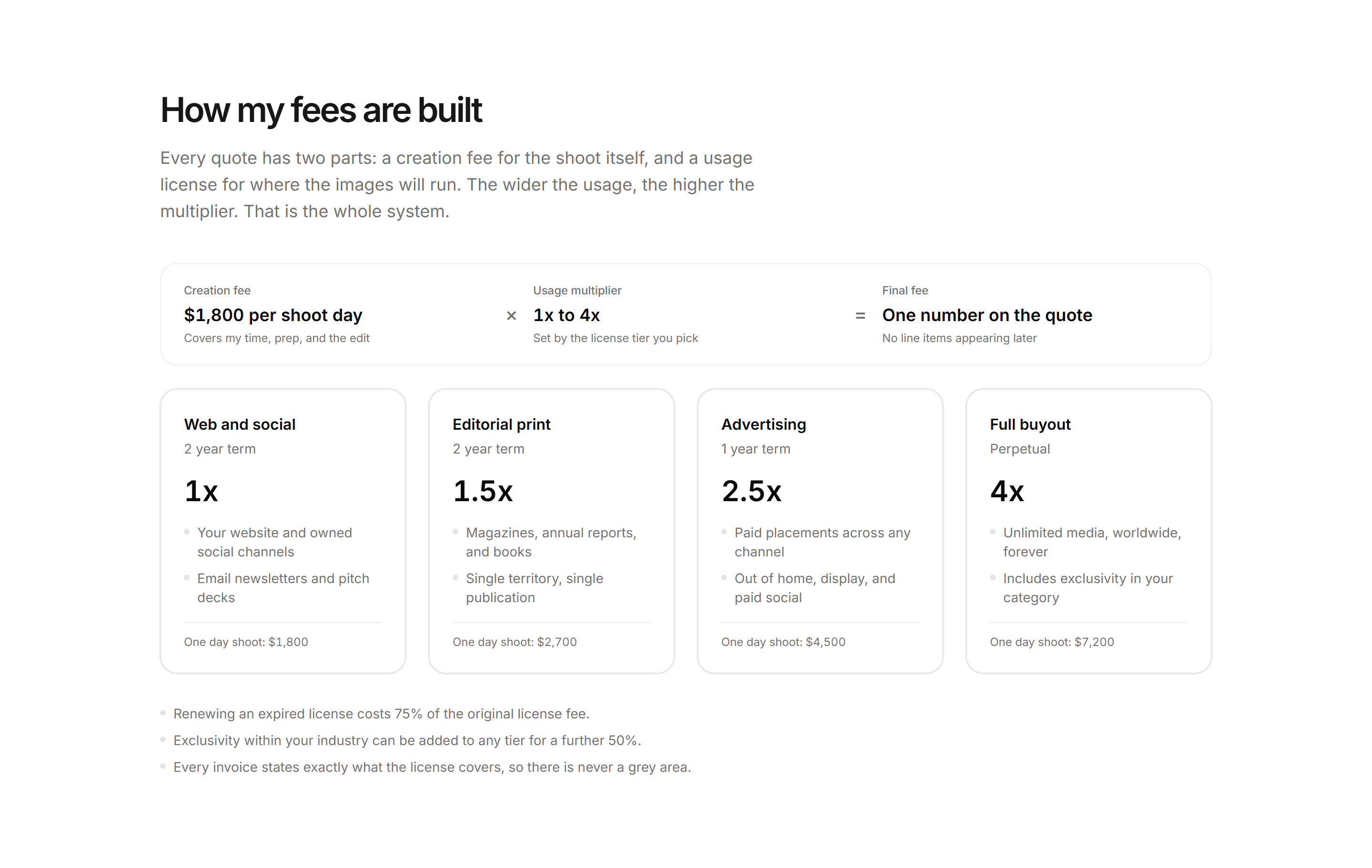
Task: Click the 'How my fees are built' heading
Action: (322, 110)
